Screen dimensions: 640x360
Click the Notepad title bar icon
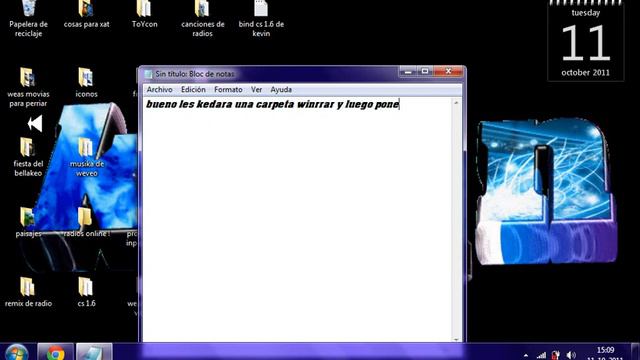click(148, 74)
